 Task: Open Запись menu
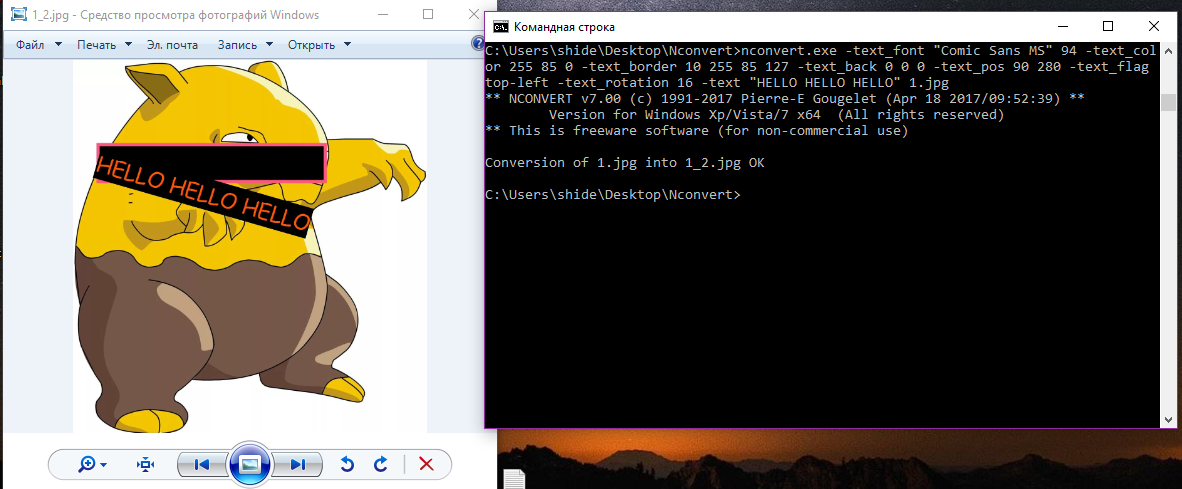click(x=237, y=44)
